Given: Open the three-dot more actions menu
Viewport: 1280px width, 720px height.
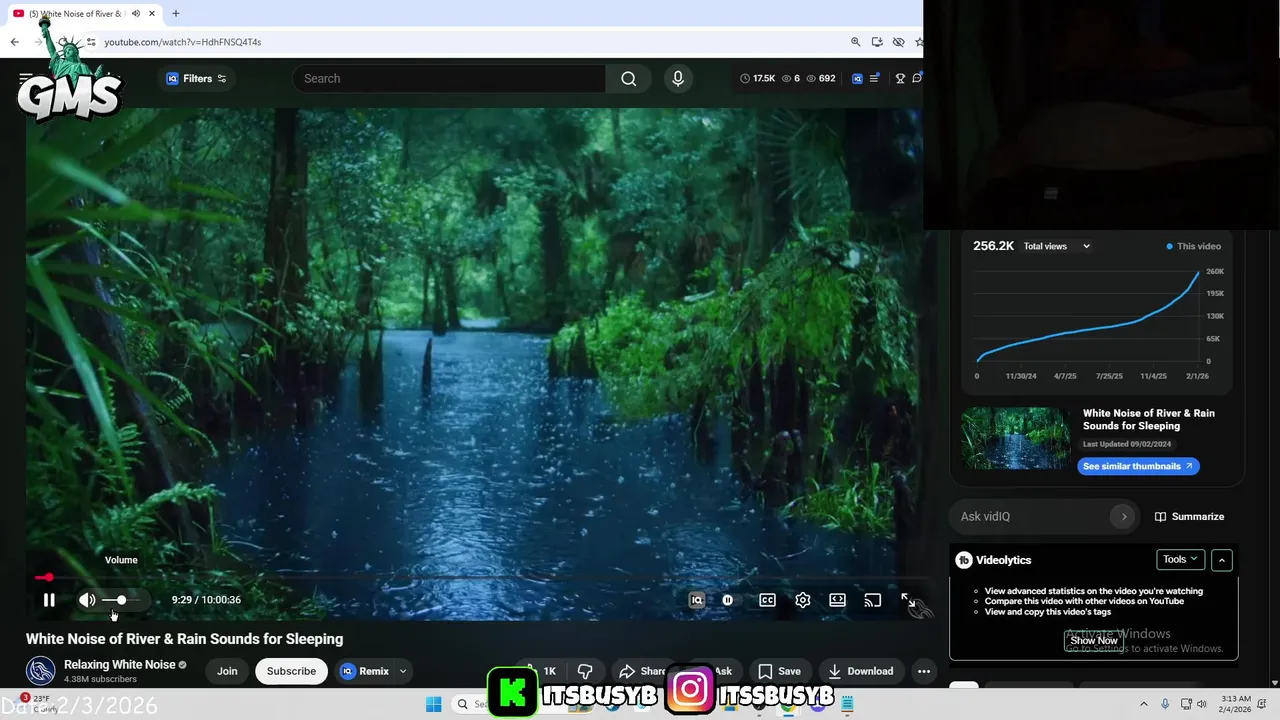Looking at the screenshot, I should [x=924, y=671].
